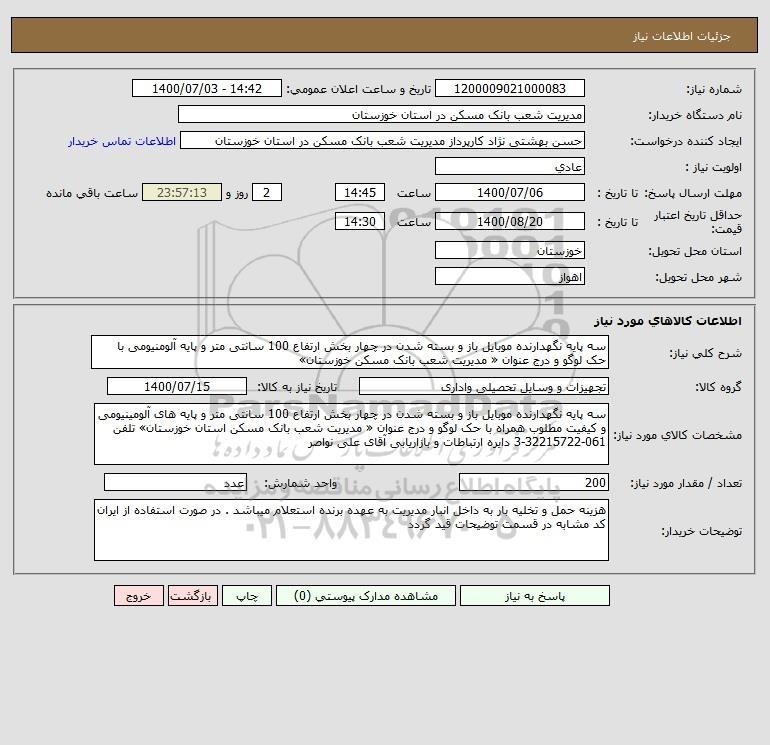The image size is (770, 745).
Task: Click the priority field showing عادی
Action: [x=510, y=166]
